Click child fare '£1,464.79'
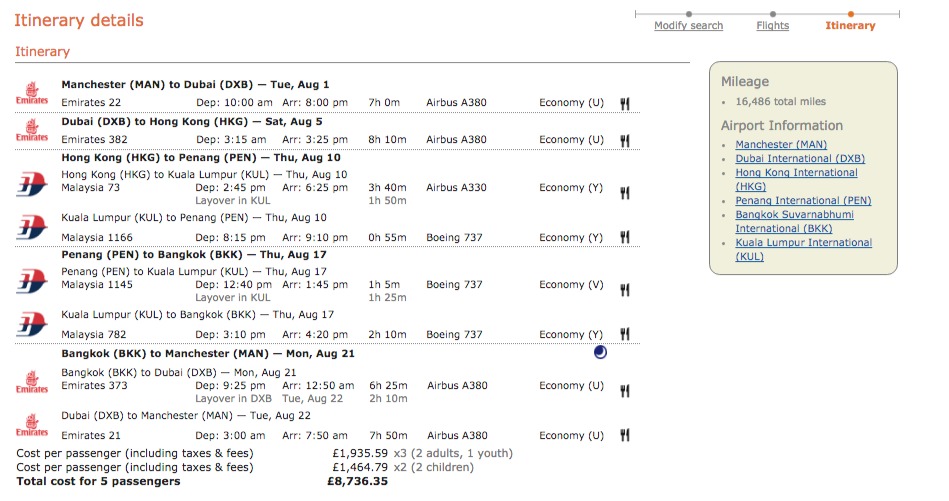 (x=360, y=467)
